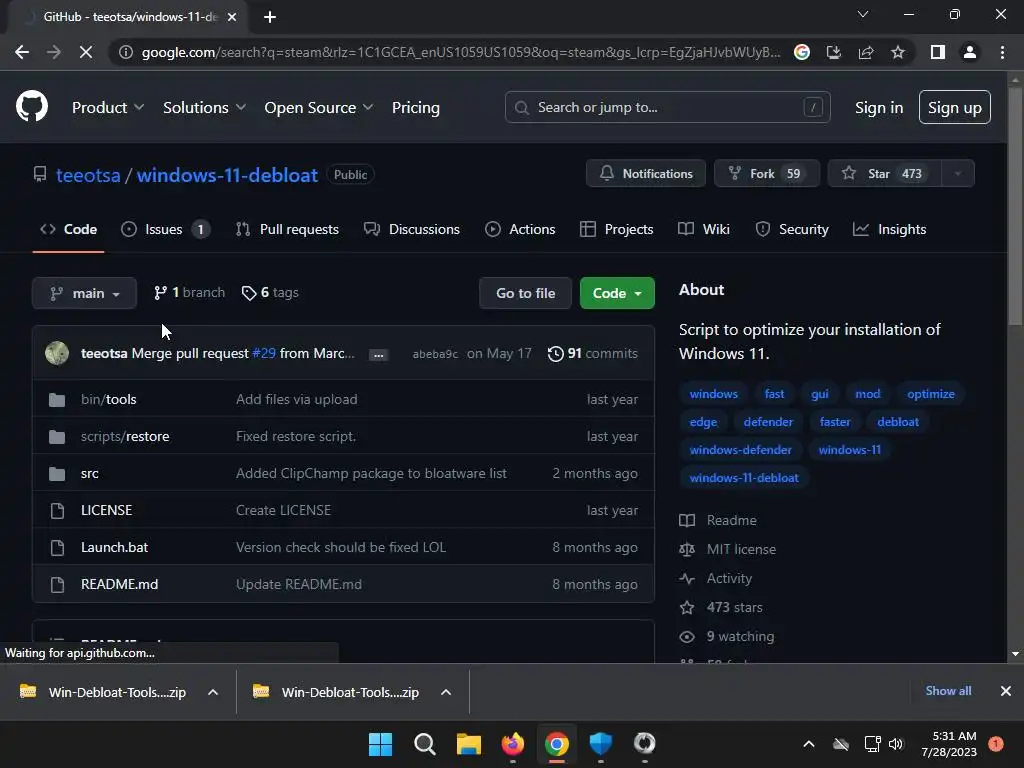Screen dimensions: 1024x768
Task: Open the GitHub home logo
Action: [32, 107]
